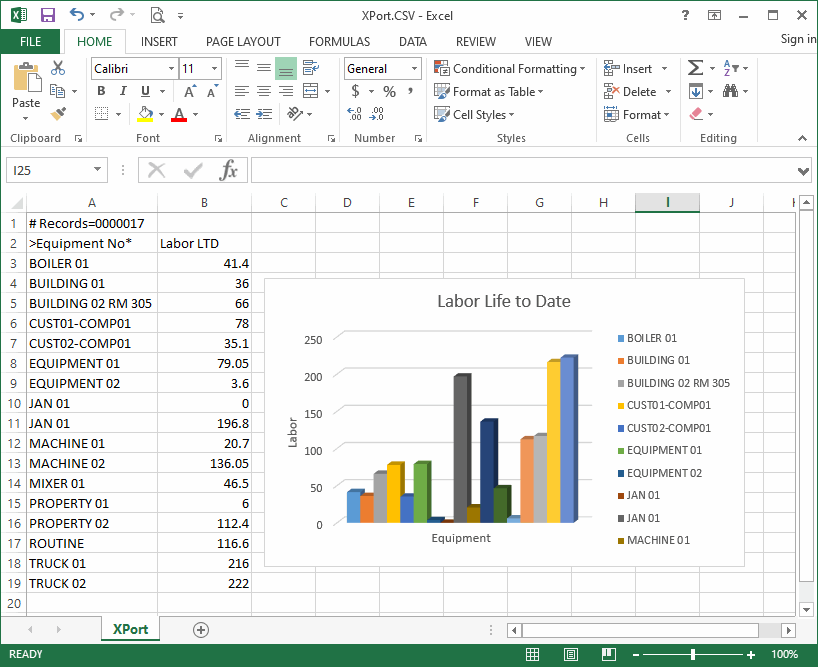Undo the last action
The image size is (818, 667).
[x=77, y=15]
